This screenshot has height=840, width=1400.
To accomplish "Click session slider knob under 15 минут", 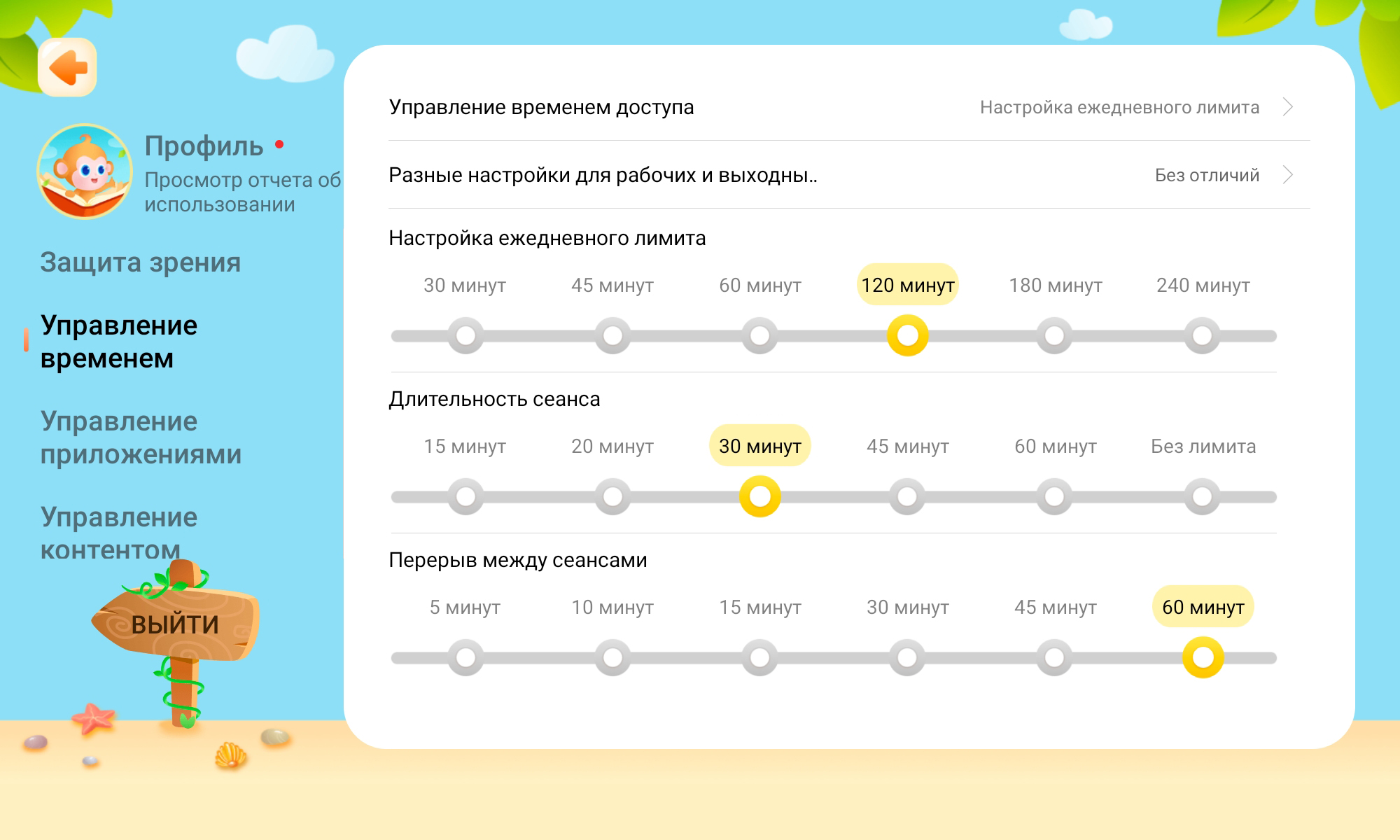I will pos(465,497).
